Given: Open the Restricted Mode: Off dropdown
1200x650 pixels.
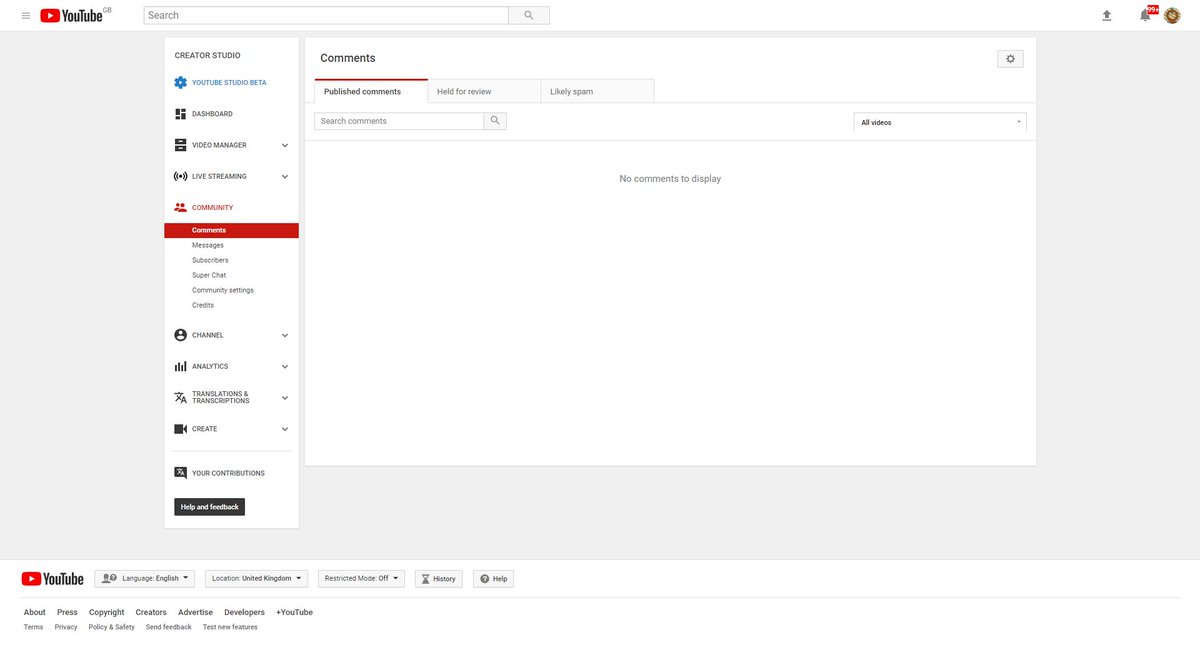Looking at the screenshot, I should 361,578.
